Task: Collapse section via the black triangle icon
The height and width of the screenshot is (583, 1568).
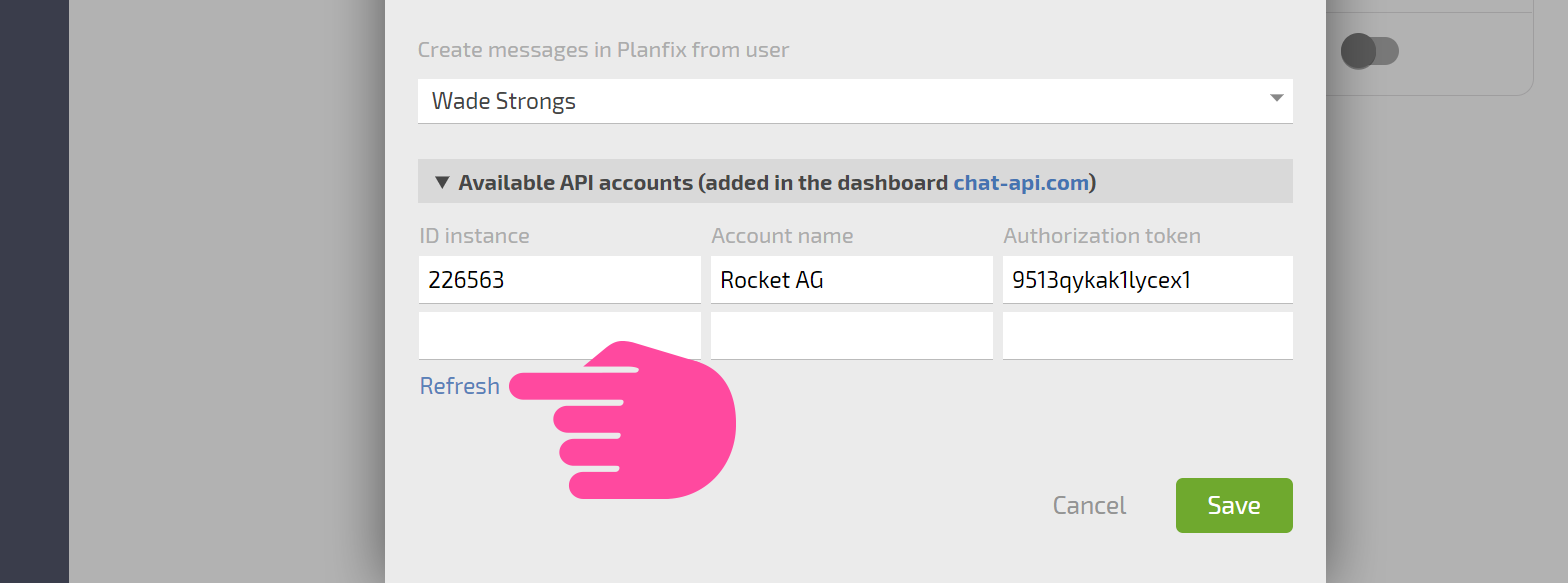Action: pyautogui.click(x=442, y=182)
